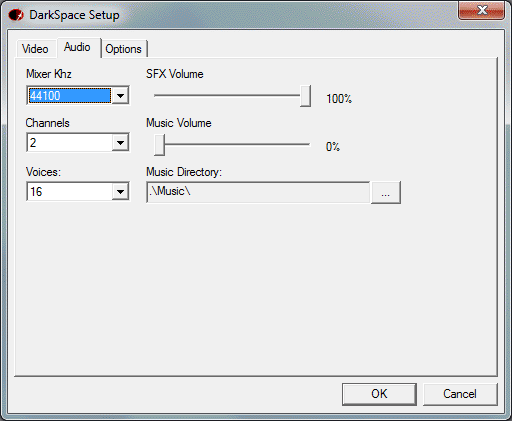The height and width of the screenshot is (421, 512).
Task: Click the SFX Volume slider thumb
Action: (305, 96)
